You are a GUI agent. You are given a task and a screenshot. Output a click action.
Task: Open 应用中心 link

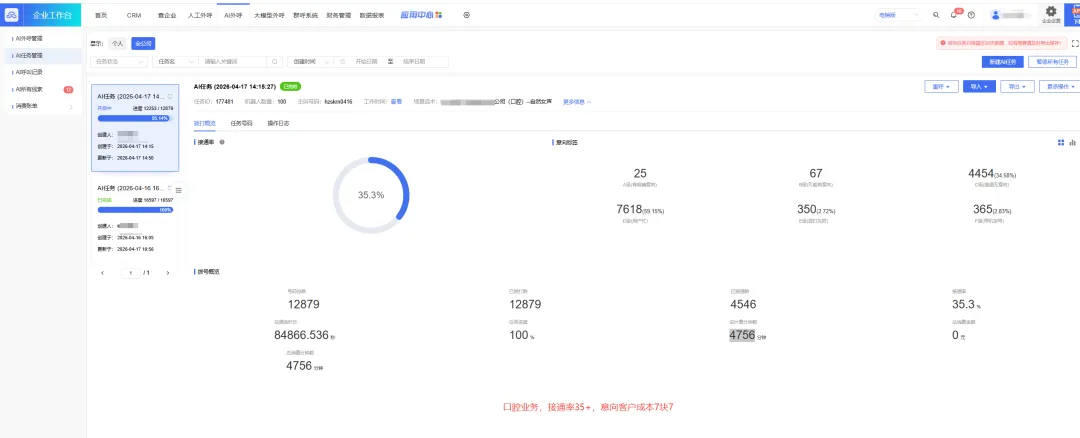[417, 14]
